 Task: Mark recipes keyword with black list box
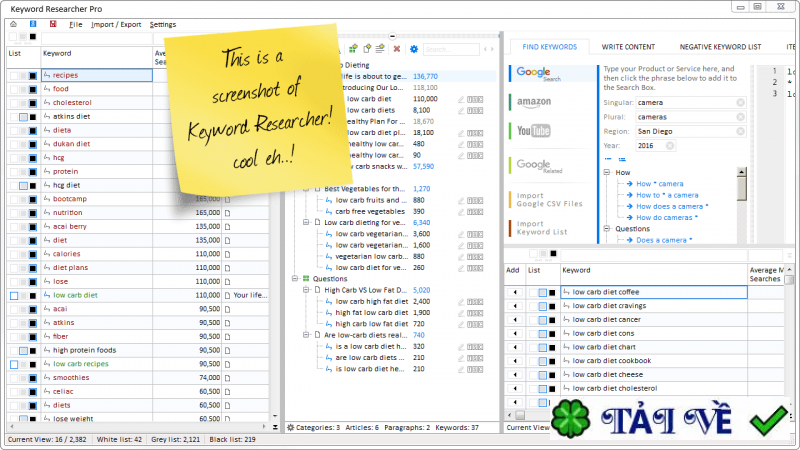click(33, 75)
